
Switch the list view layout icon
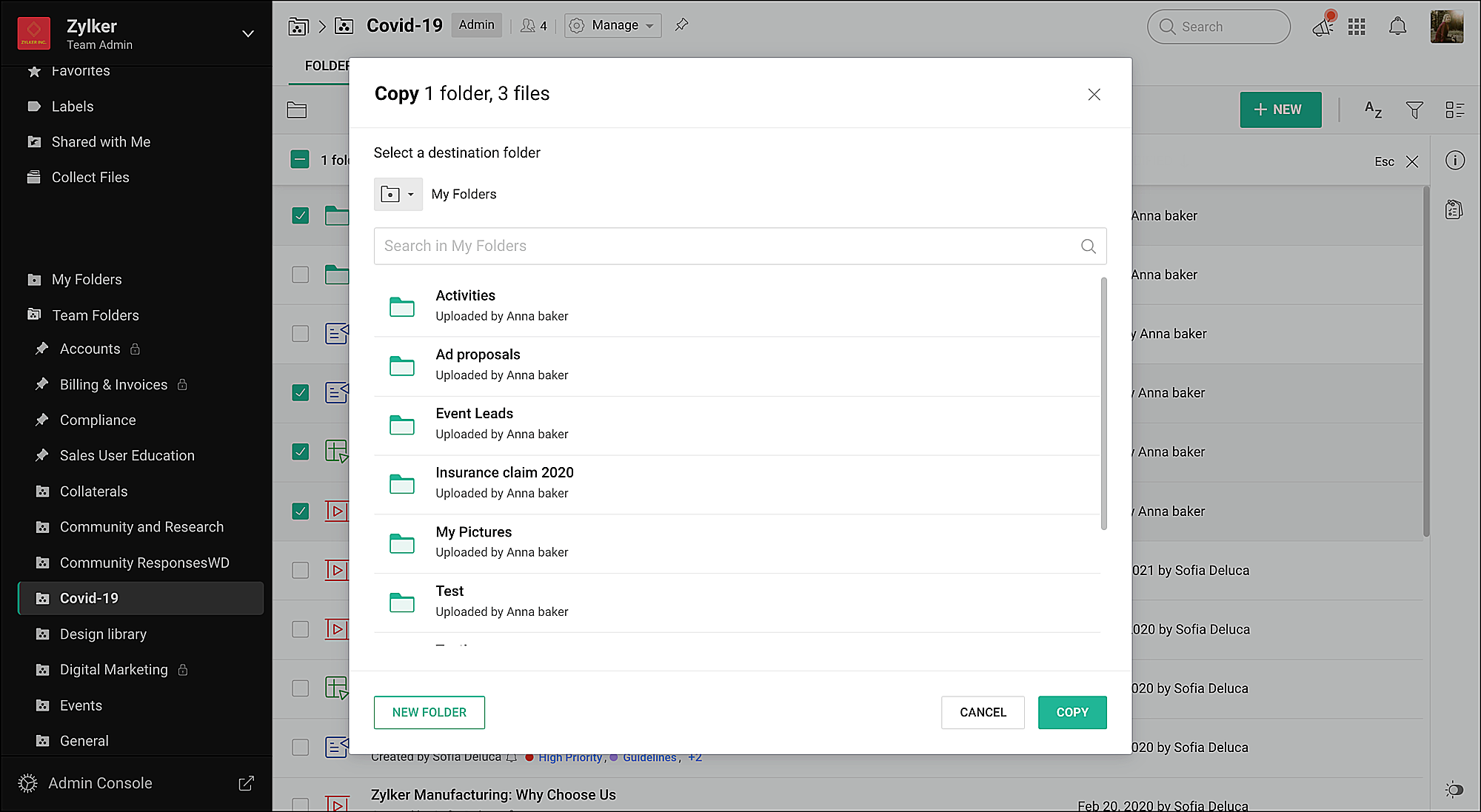pyautogui.click(x=1454, y=110)
